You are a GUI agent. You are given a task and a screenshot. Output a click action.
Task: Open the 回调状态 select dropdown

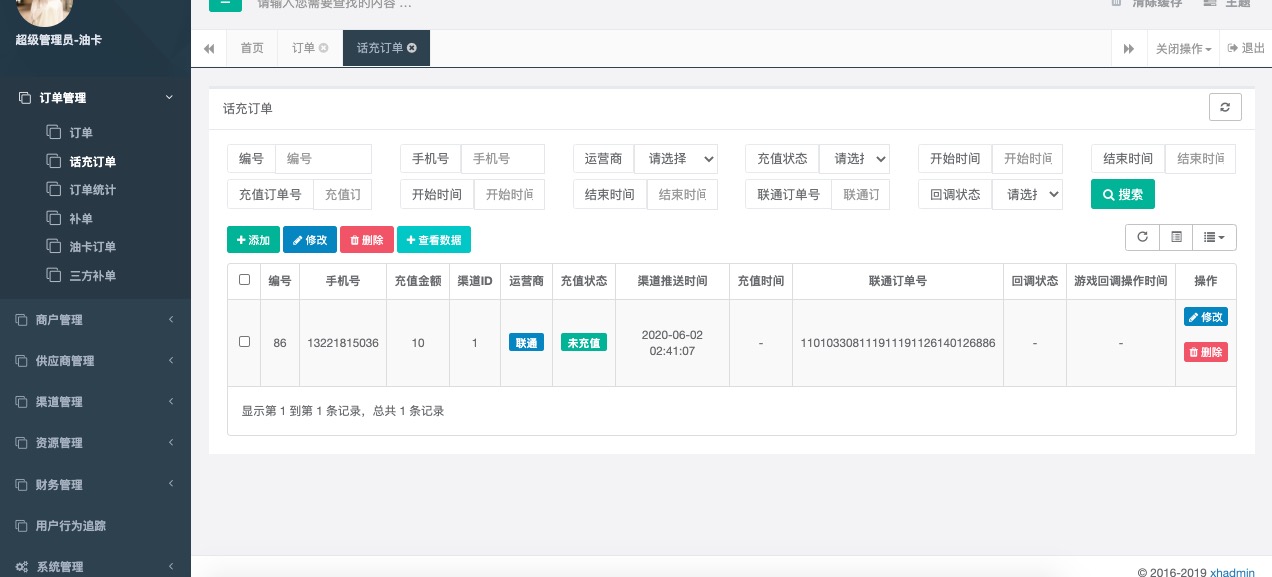pyautogui.click(x=1026, y=195)
